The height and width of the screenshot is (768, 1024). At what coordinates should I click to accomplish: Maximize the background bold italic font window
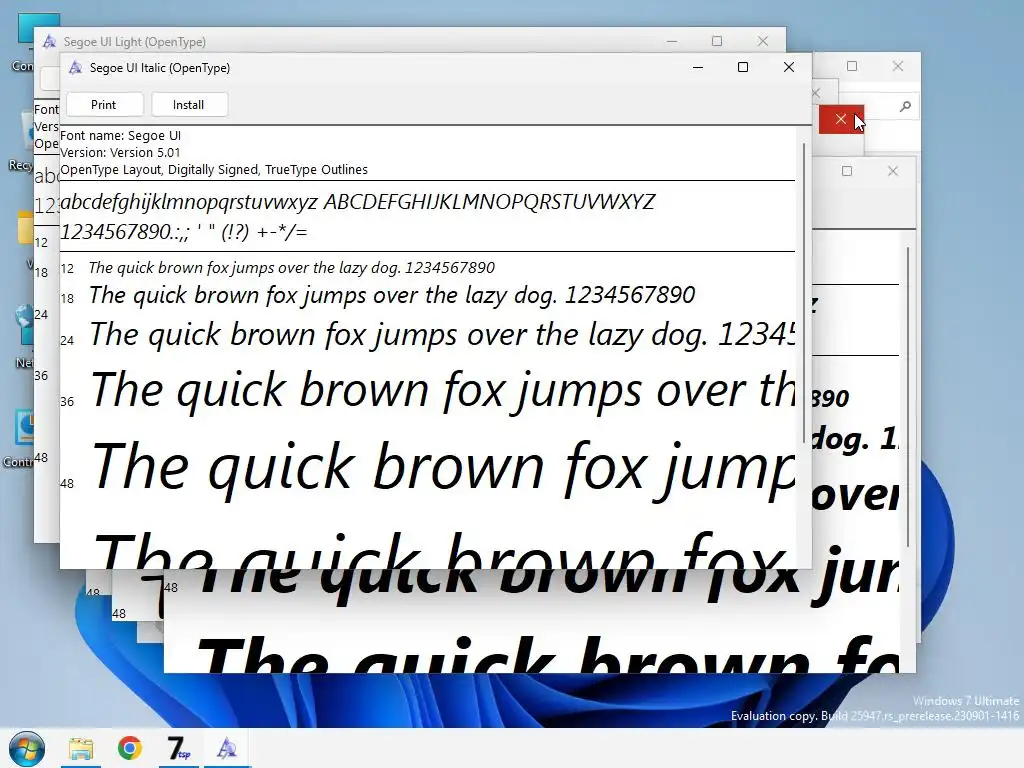pyautogui.click(x=847, y=171)
